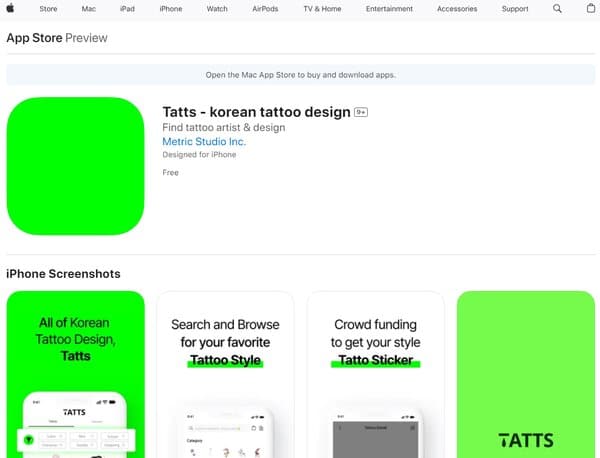Open the TV & Home menu item
Image resolution: width=600 pixels, height=458 pixels.
pos(322,9)
